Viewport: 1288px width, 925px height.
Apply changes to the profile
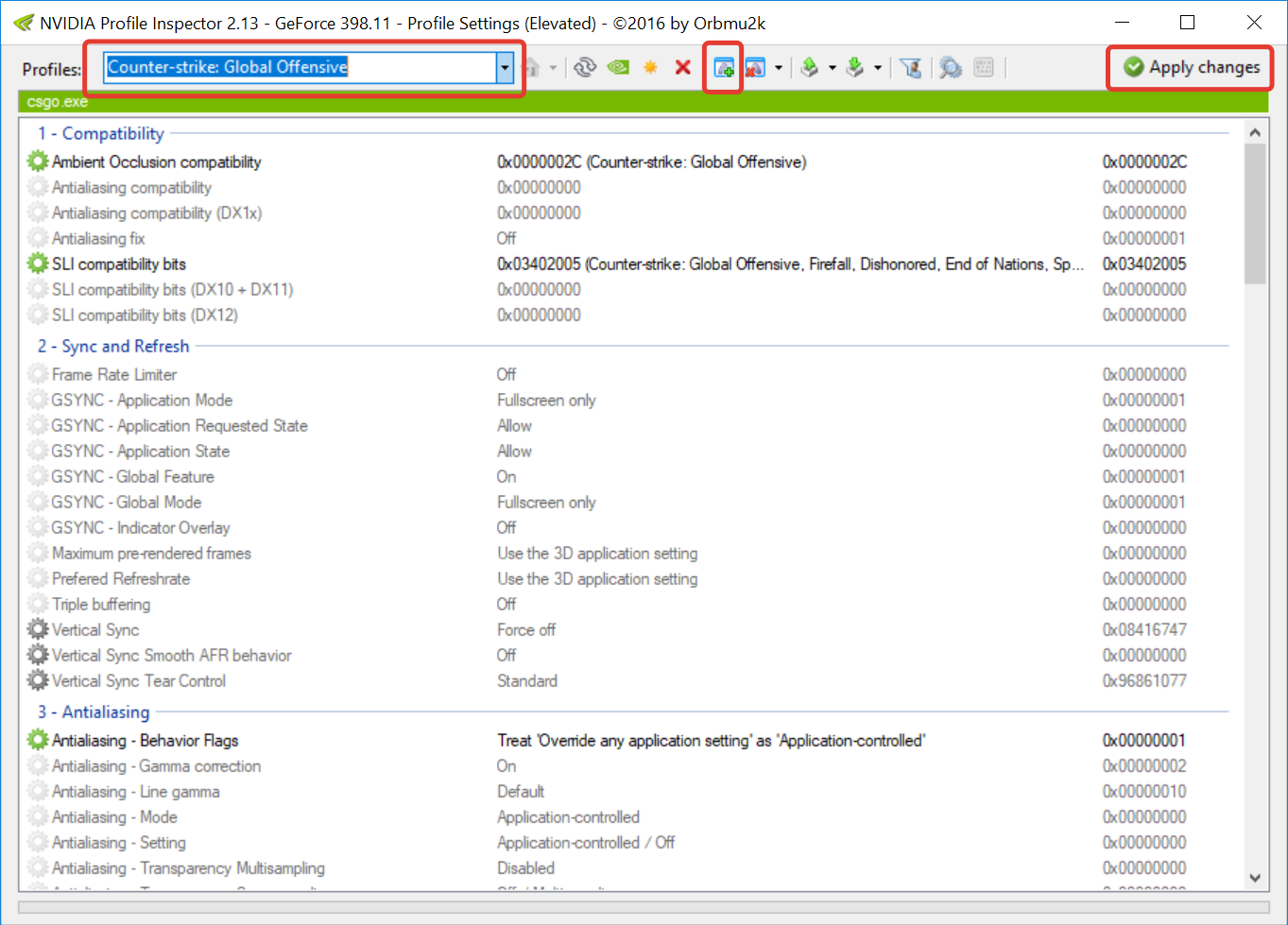pos(1191,67)
